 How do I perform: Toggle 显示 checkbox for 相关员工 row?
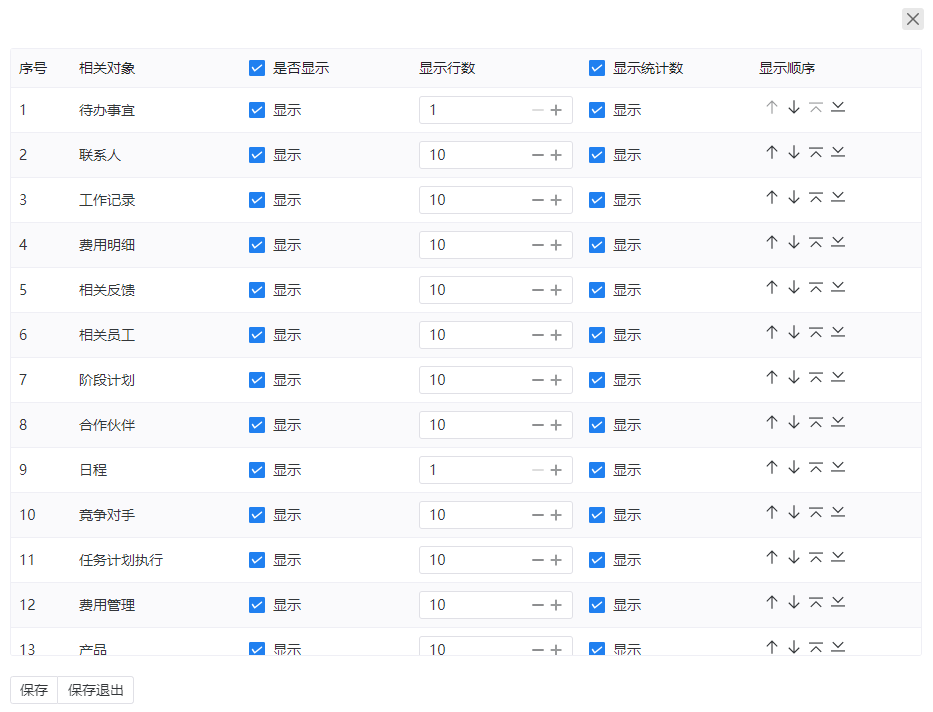pos(257,335)
